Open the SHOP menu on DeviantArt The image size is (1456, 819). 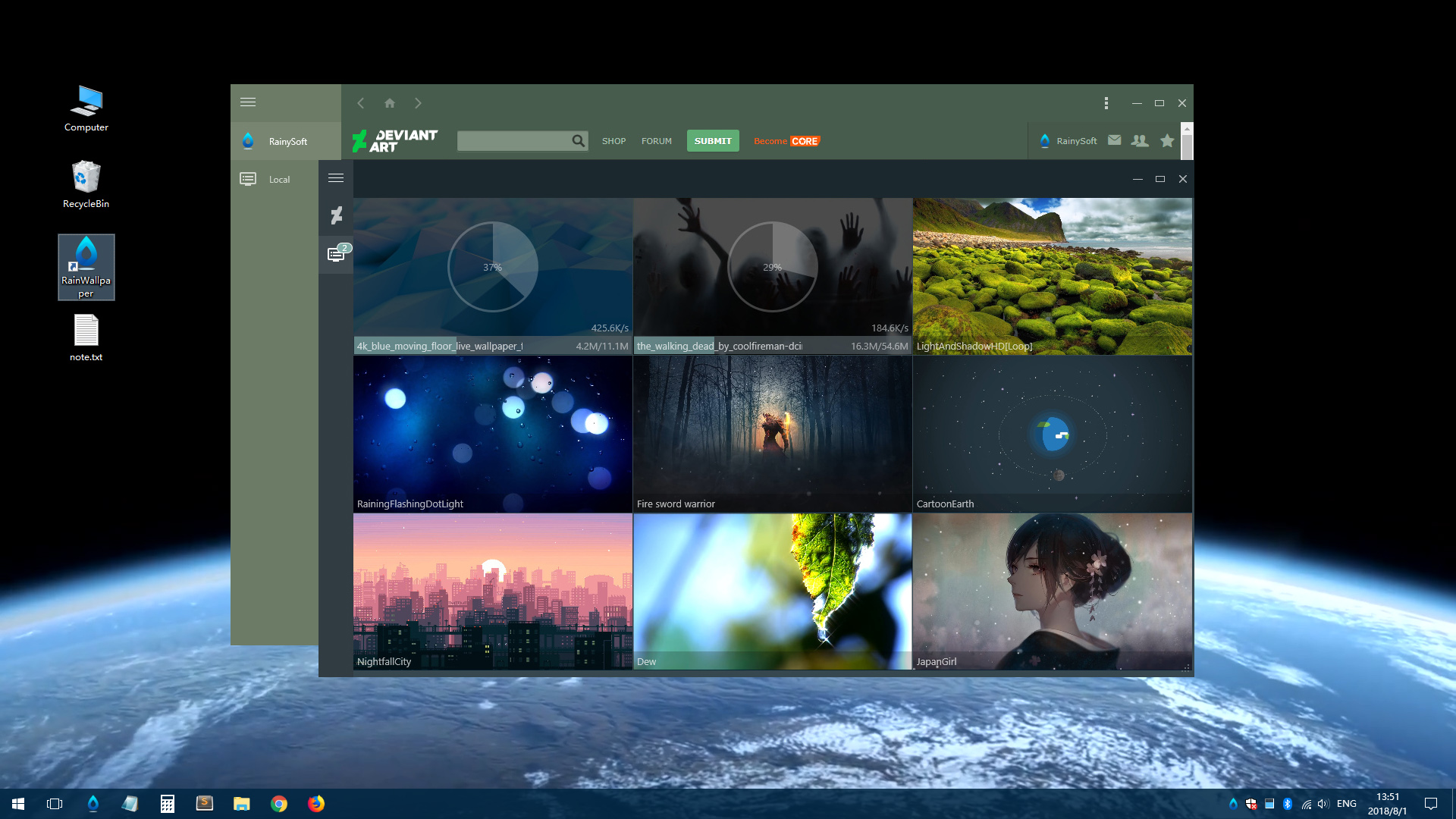point(613,140)
